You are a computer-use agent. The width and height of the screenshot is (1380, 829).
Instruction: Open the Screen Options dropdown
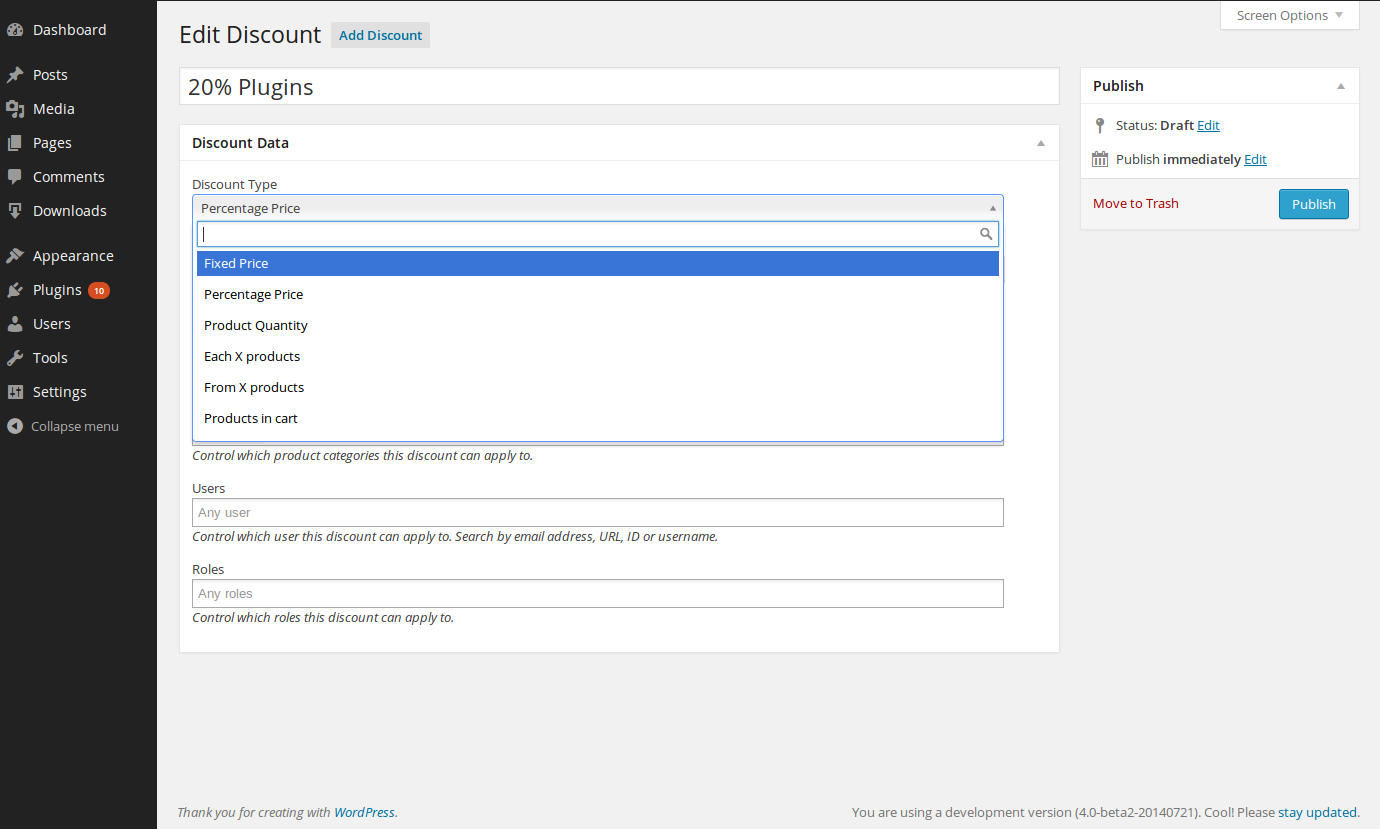tap(1289, 16)
